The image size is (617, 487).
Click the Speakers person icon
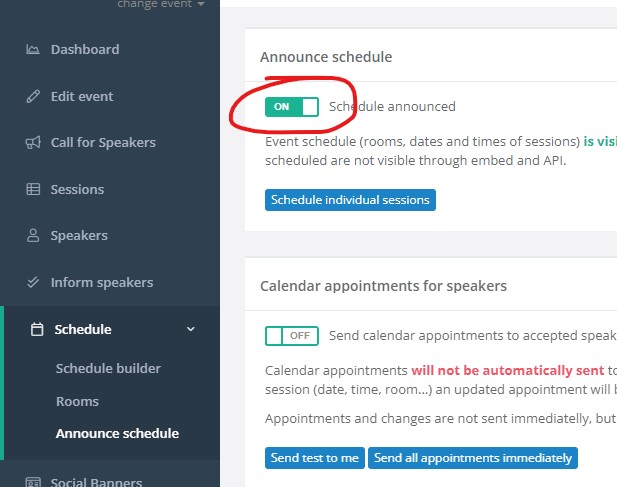33,236
